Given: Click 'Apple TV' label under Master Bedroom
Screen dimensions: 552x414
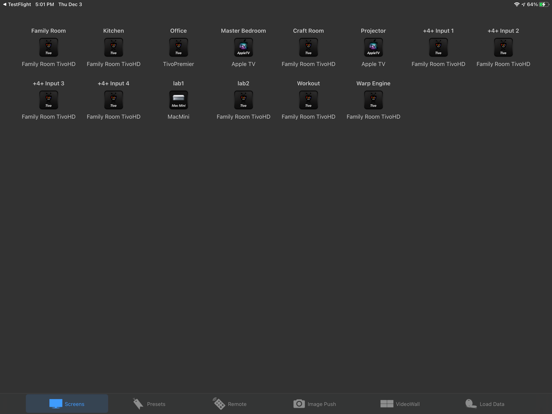Looking at the screenshot, I should 243,64.
